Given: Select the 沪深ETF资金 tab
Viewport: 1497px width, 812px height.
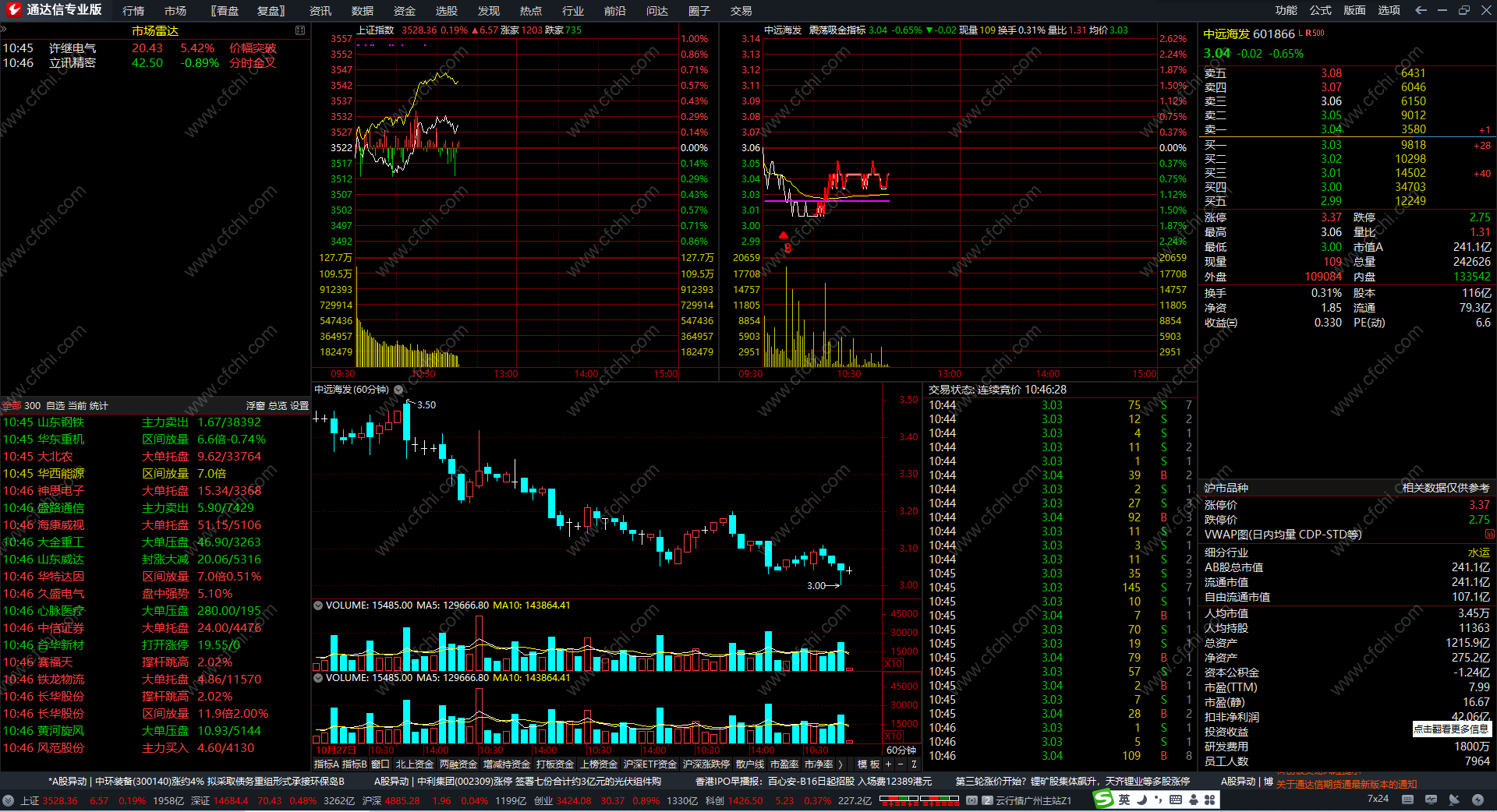Looking at the screenshot, I should [650, 764].
